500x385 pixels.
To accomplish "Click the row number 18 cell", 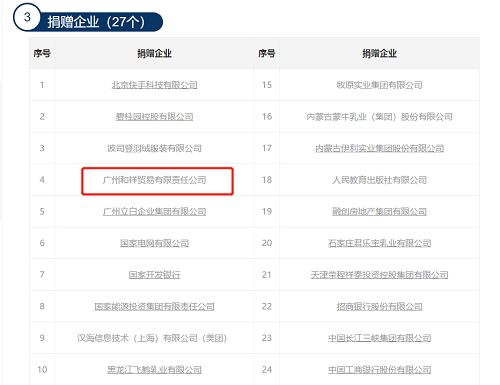I will point(267,180).
